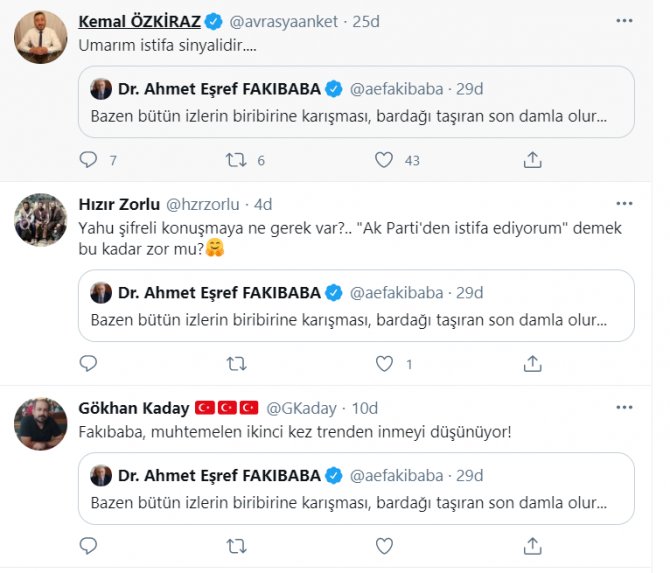Retweet Gökhan Kaday's tweet
The image size is (670, 573).
coord(236,546)
